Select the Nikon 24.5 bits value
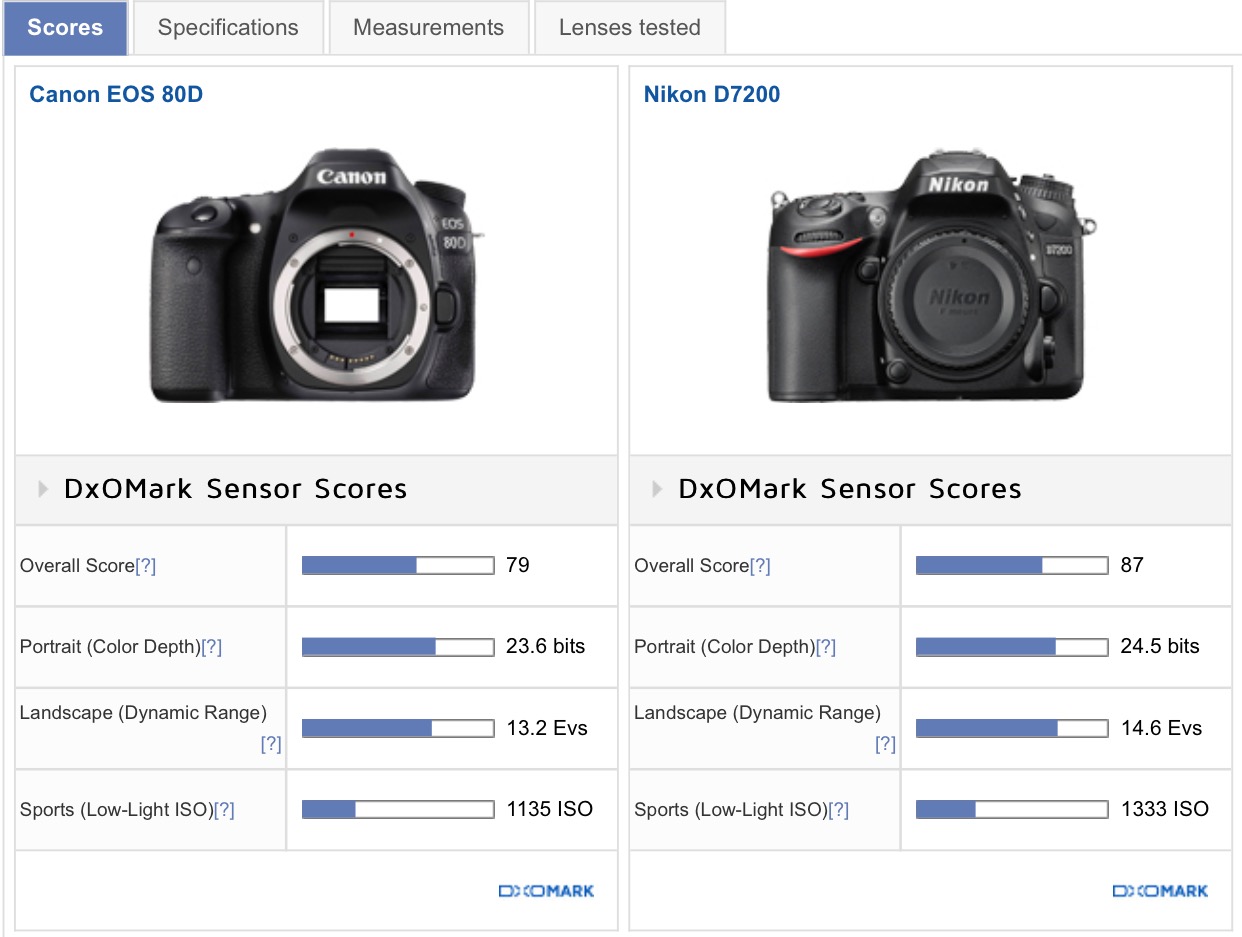This screenshot has width=1242, height=937. [x=1160, y=646]
